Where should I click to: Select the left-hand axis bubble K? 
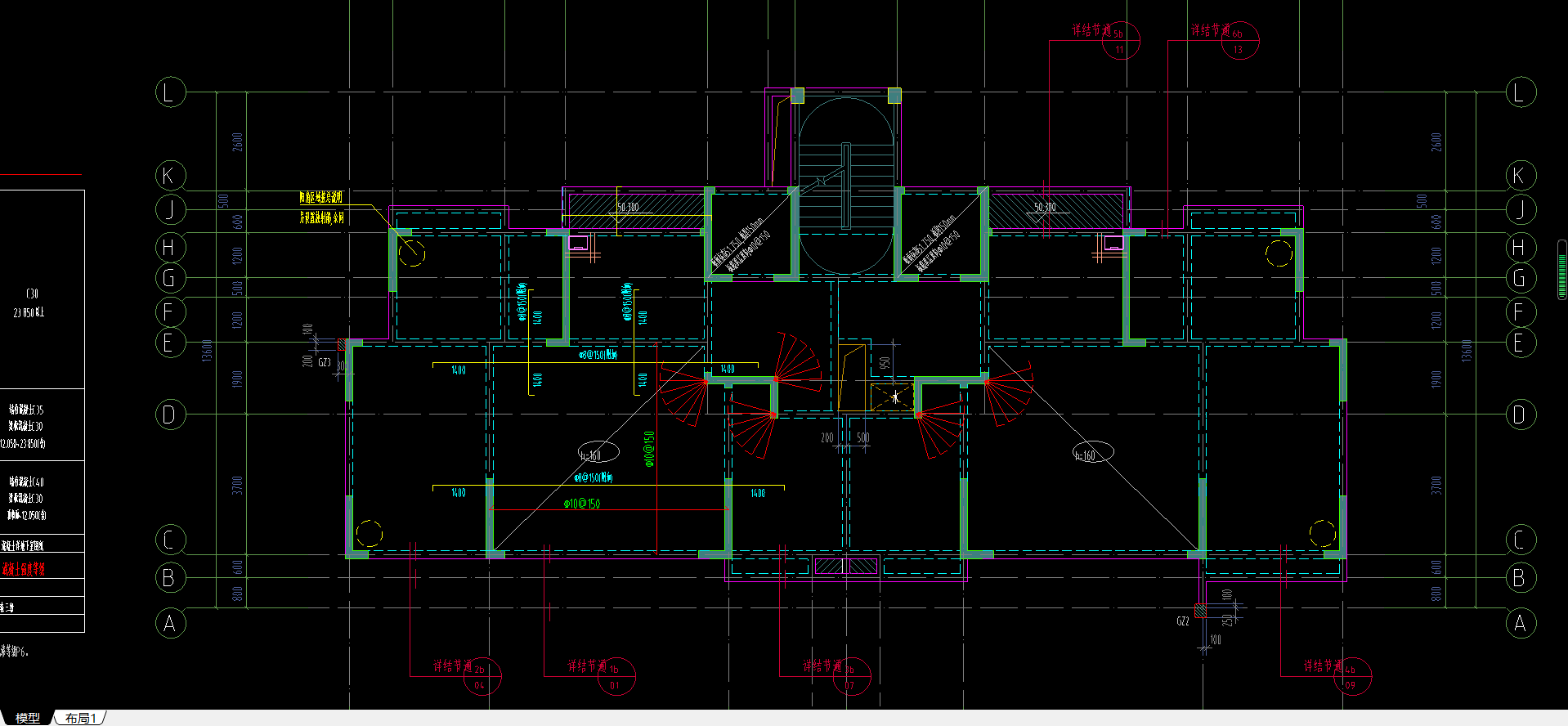click(x=170, y=175)
